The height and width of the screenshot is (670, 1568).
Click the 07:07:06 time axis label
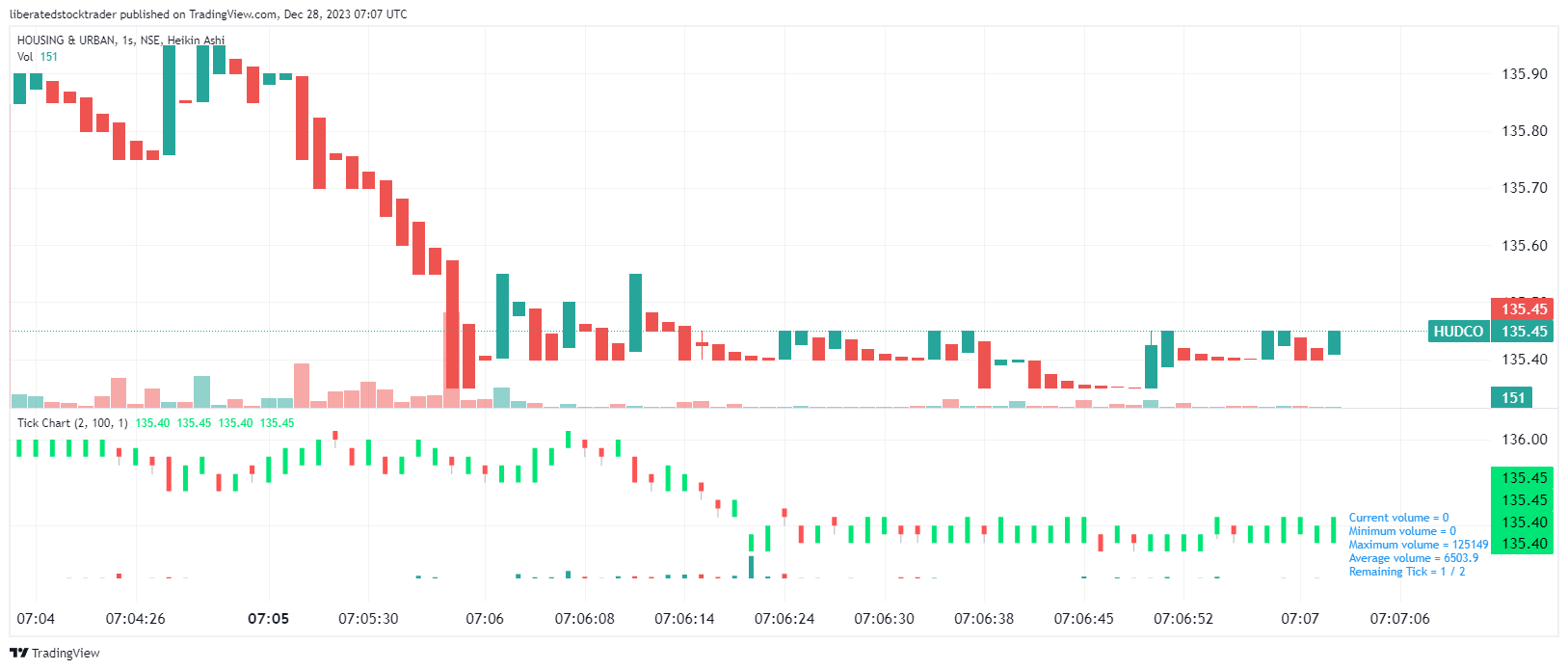pos(1399,619)
